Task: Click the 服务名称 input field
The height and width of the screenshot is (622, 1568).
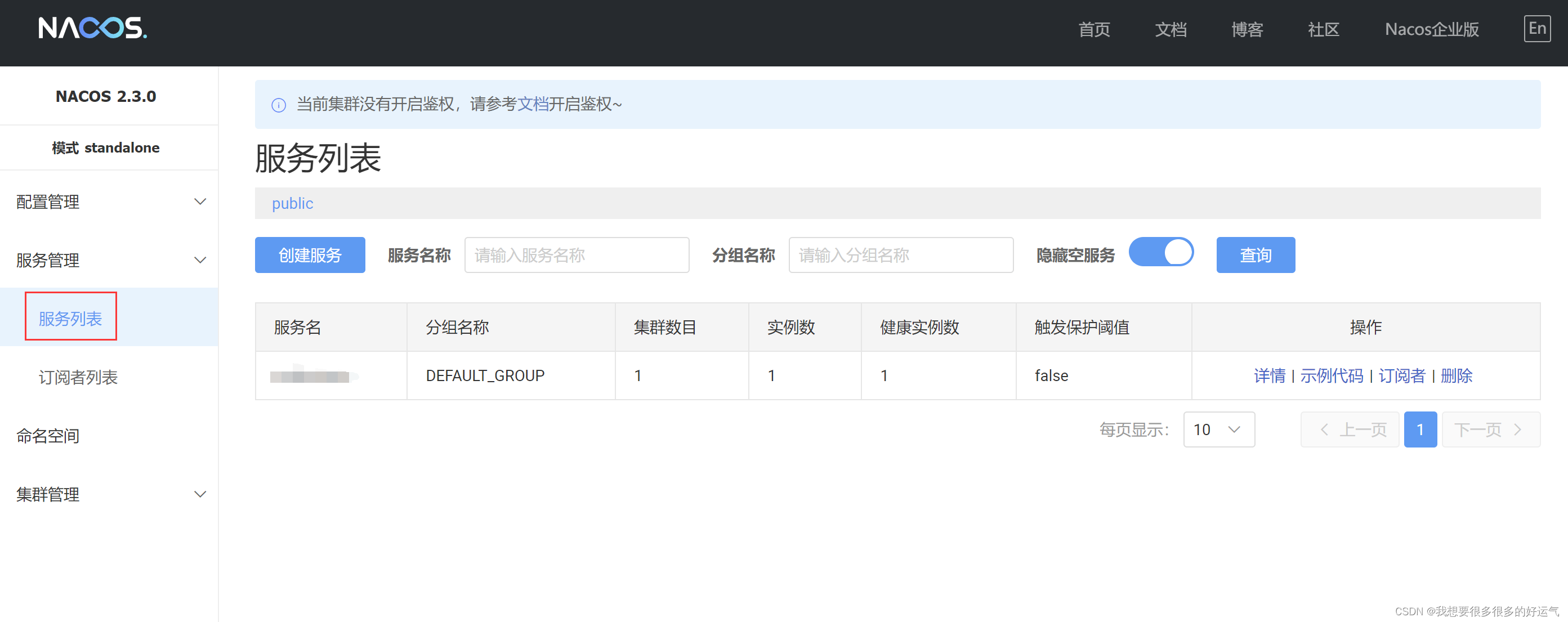Action: 576,255
